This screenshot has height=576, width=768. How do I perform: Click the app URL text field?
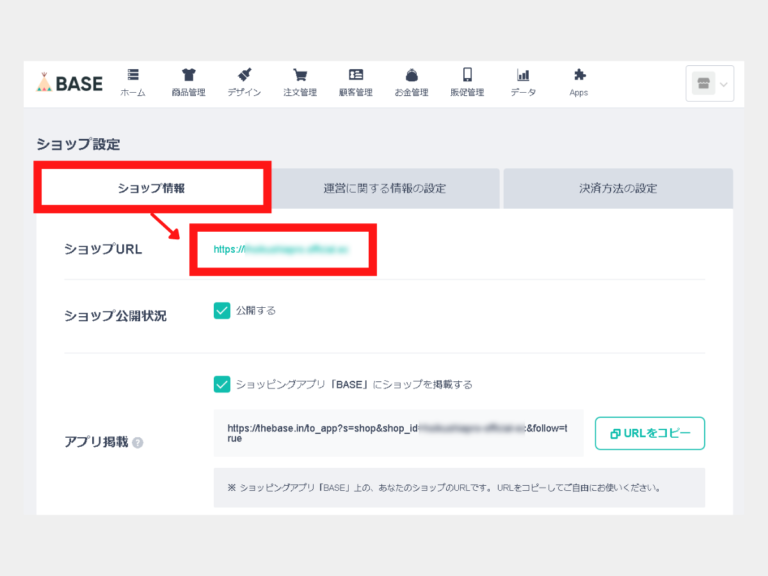(398, 433)
